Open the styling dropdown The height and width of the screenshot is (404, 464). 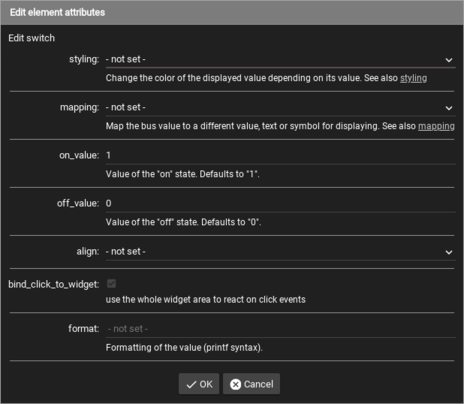(280, 60)
